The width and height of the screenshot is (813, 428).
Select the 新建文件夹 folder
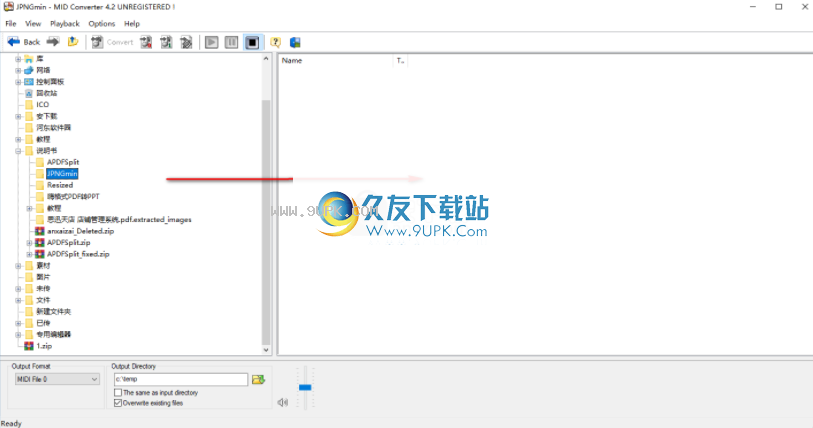pyautogui.click(x=53, y=311)
